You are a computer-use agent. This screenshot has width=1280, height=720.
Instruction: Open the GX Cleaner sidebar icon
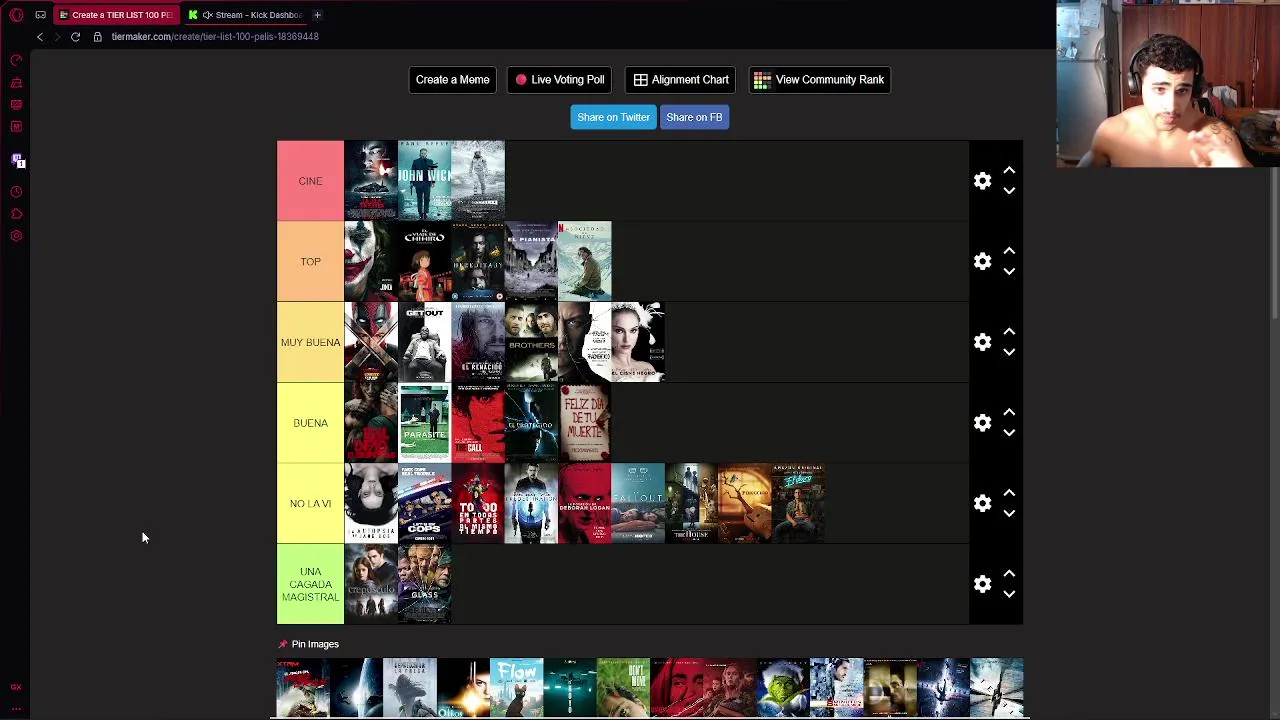pos(16,83)
